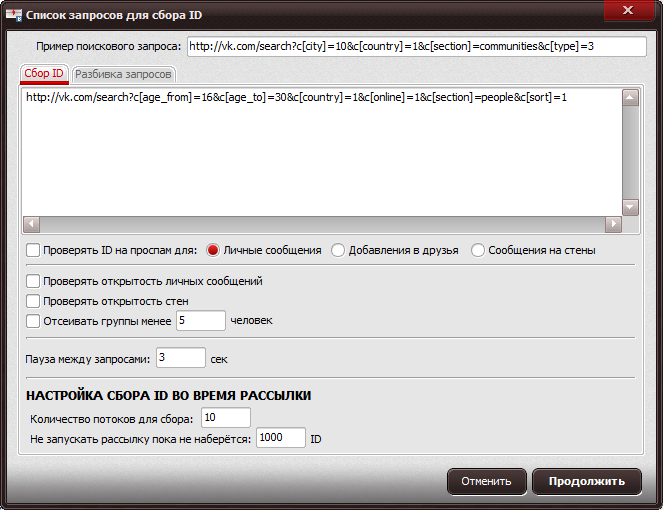Open the Разбивка запросов tab

(123, 74)
